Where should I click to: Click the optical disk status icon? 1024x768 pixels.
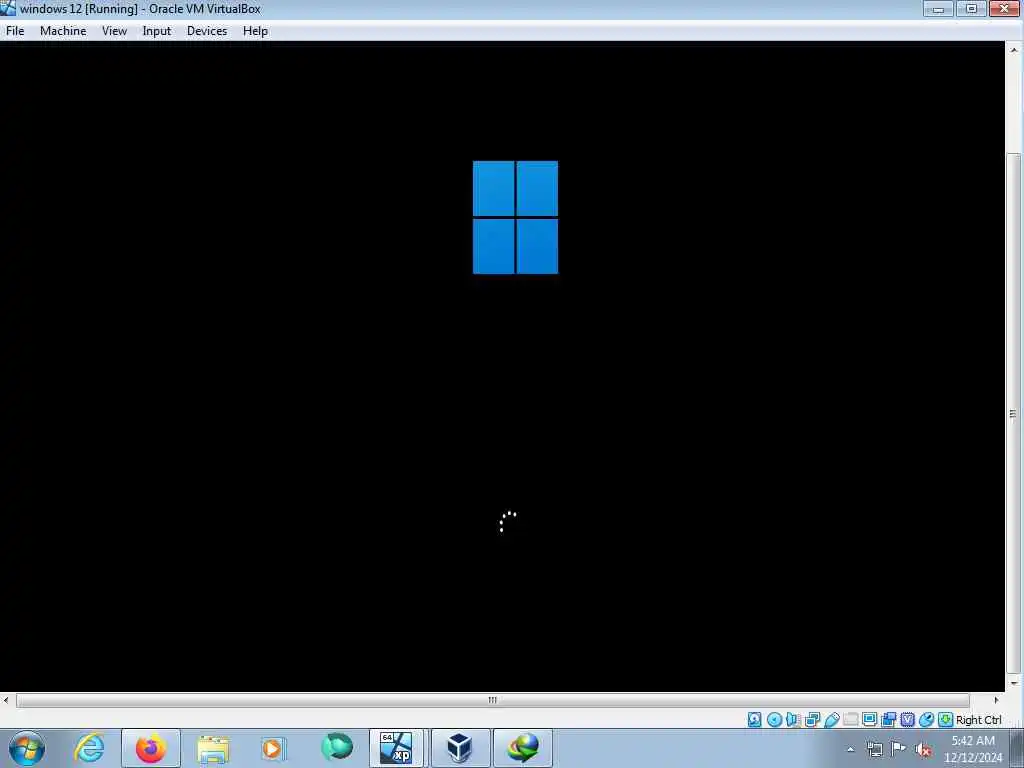(775, 720)
